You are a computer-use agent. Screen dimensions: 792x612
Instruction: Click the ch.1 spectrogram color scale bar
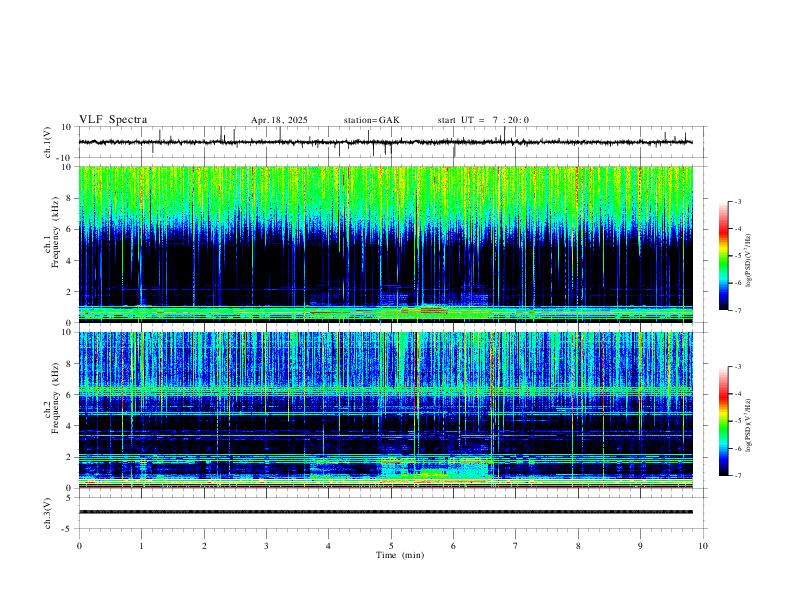pos(724,256)
